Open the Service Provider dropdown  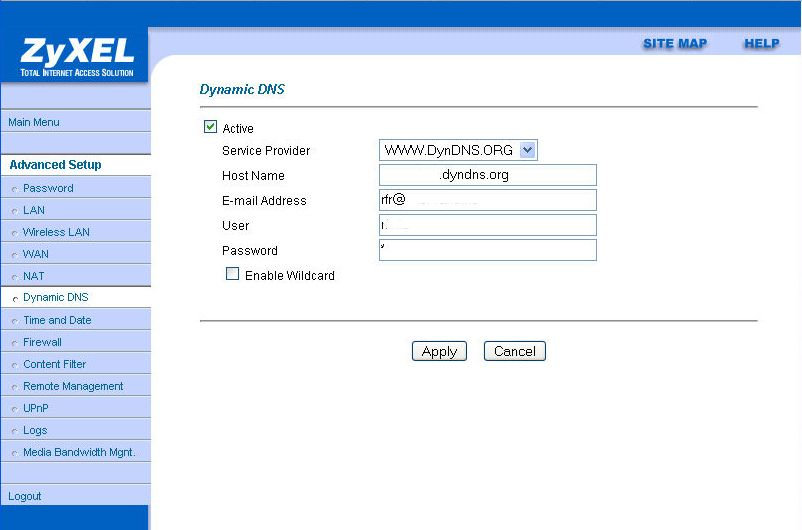point(458,150)
